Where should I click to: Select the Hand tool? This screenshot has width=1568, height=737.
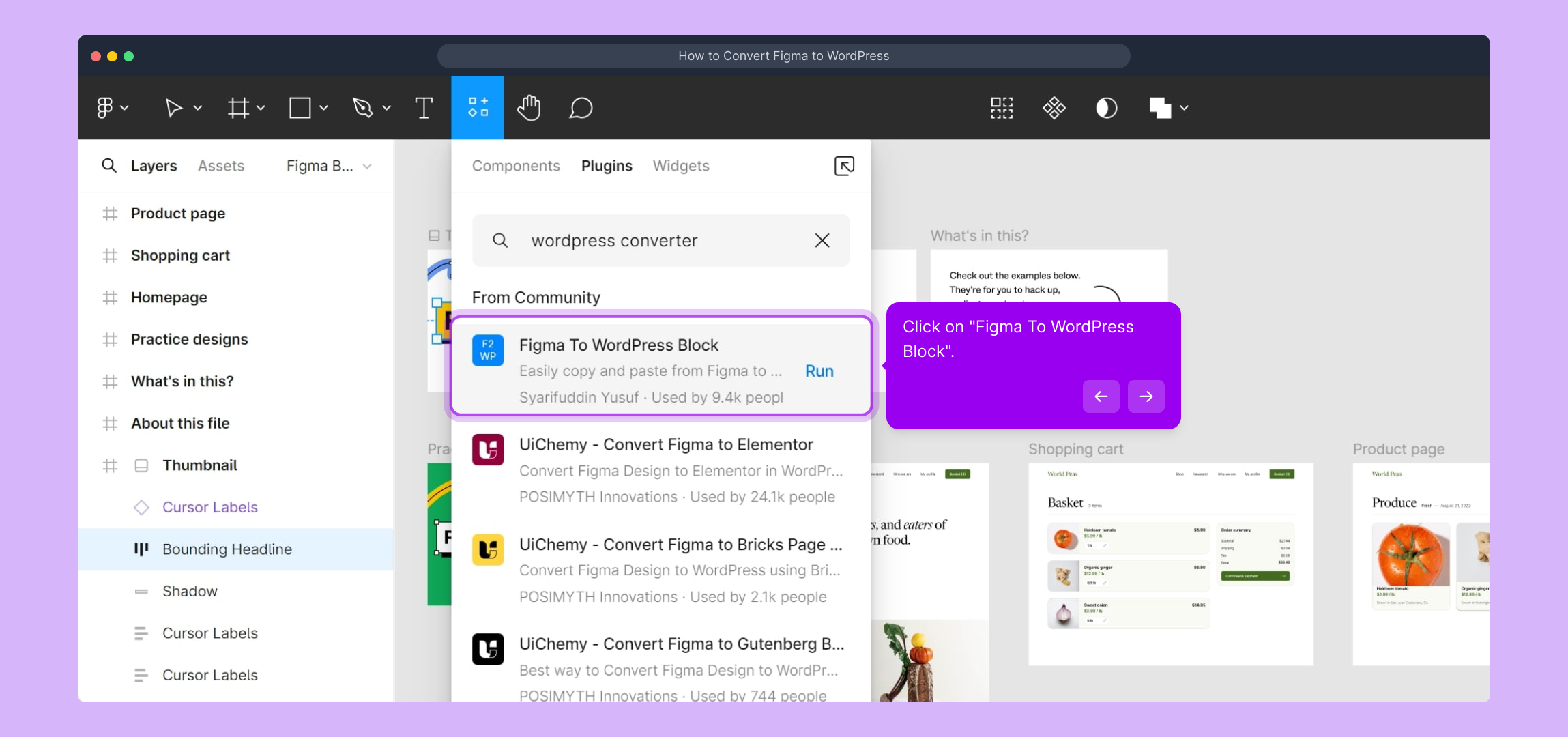click(x=529, y=108)
